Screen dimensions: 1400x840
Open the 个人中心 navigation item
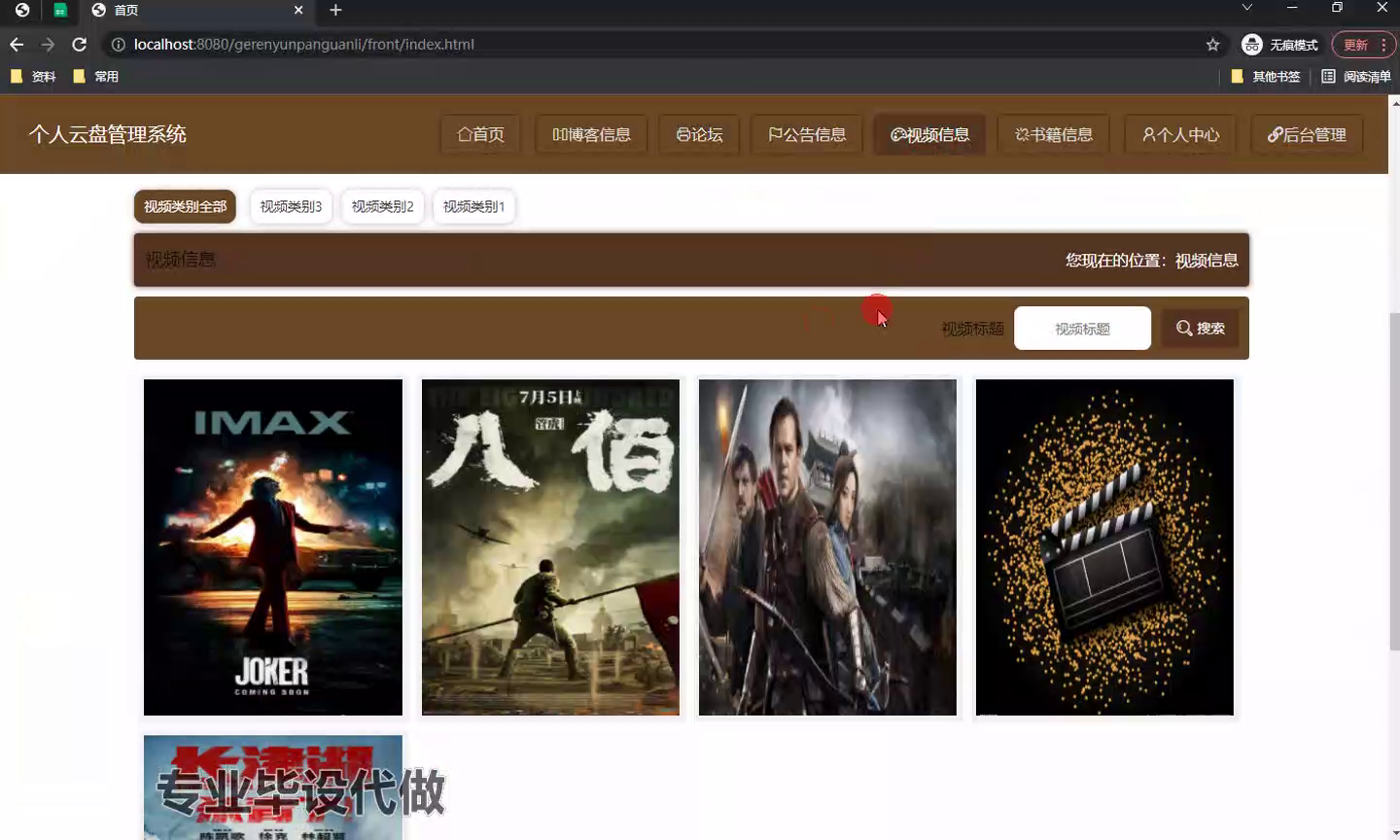point(1180,134)
